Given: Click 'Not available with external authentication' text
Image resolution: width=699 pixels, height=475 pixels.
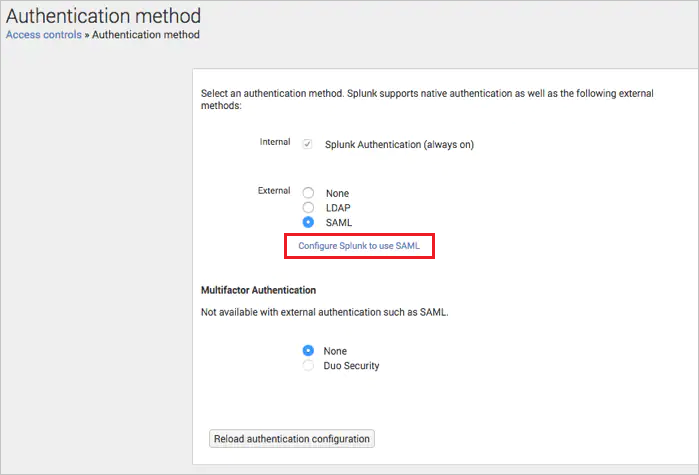Looking at the screenshot, I should pyautogui.click(x=325, y=312).
